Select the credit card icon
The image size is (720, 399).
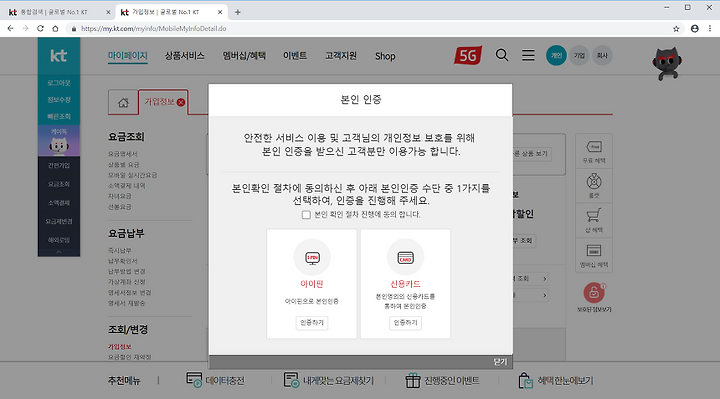point(405,258)
